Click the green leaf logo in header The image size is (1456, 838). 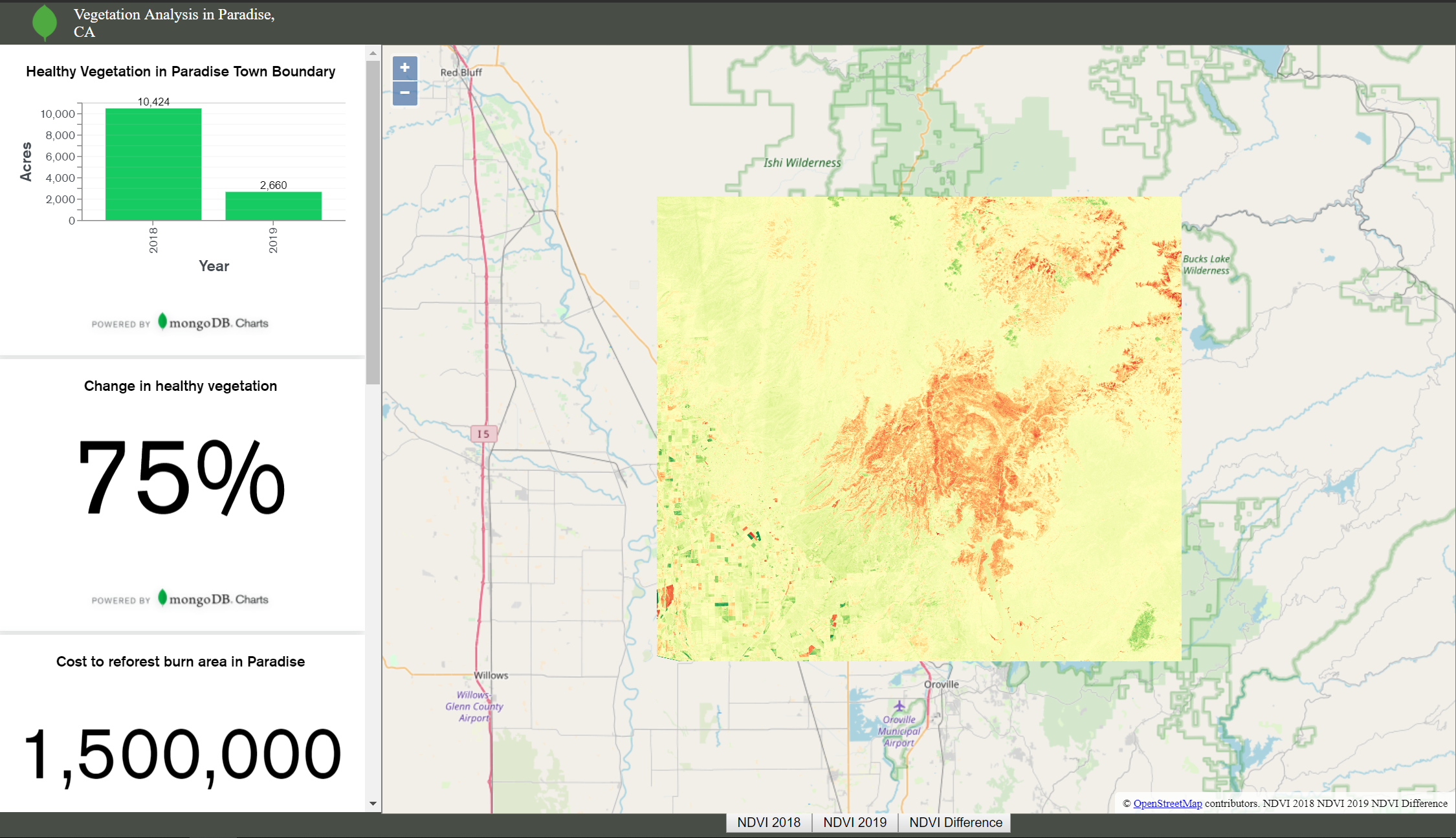[44, 22]
